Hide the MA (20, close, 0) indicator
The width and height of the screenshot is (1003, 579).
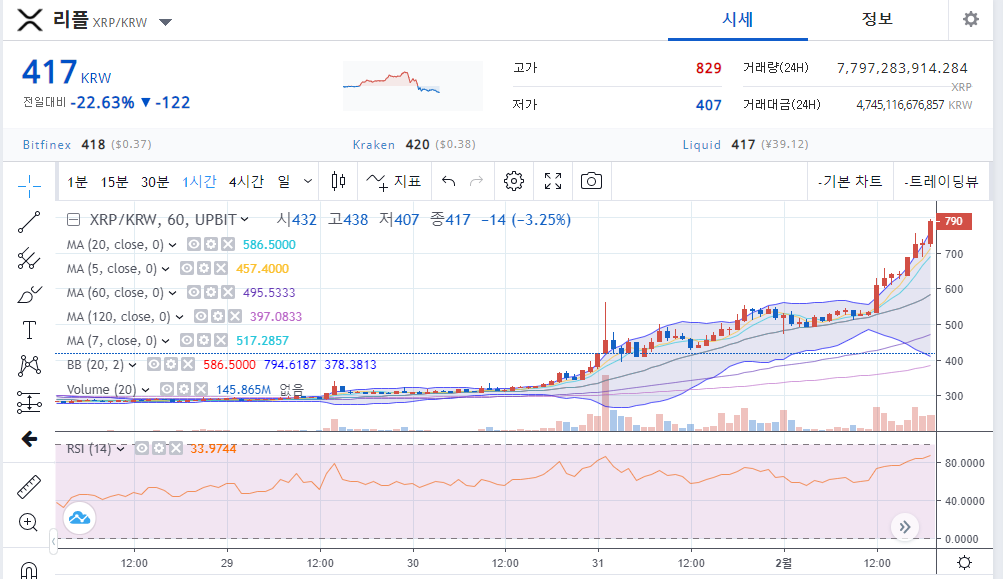[194, 244]
